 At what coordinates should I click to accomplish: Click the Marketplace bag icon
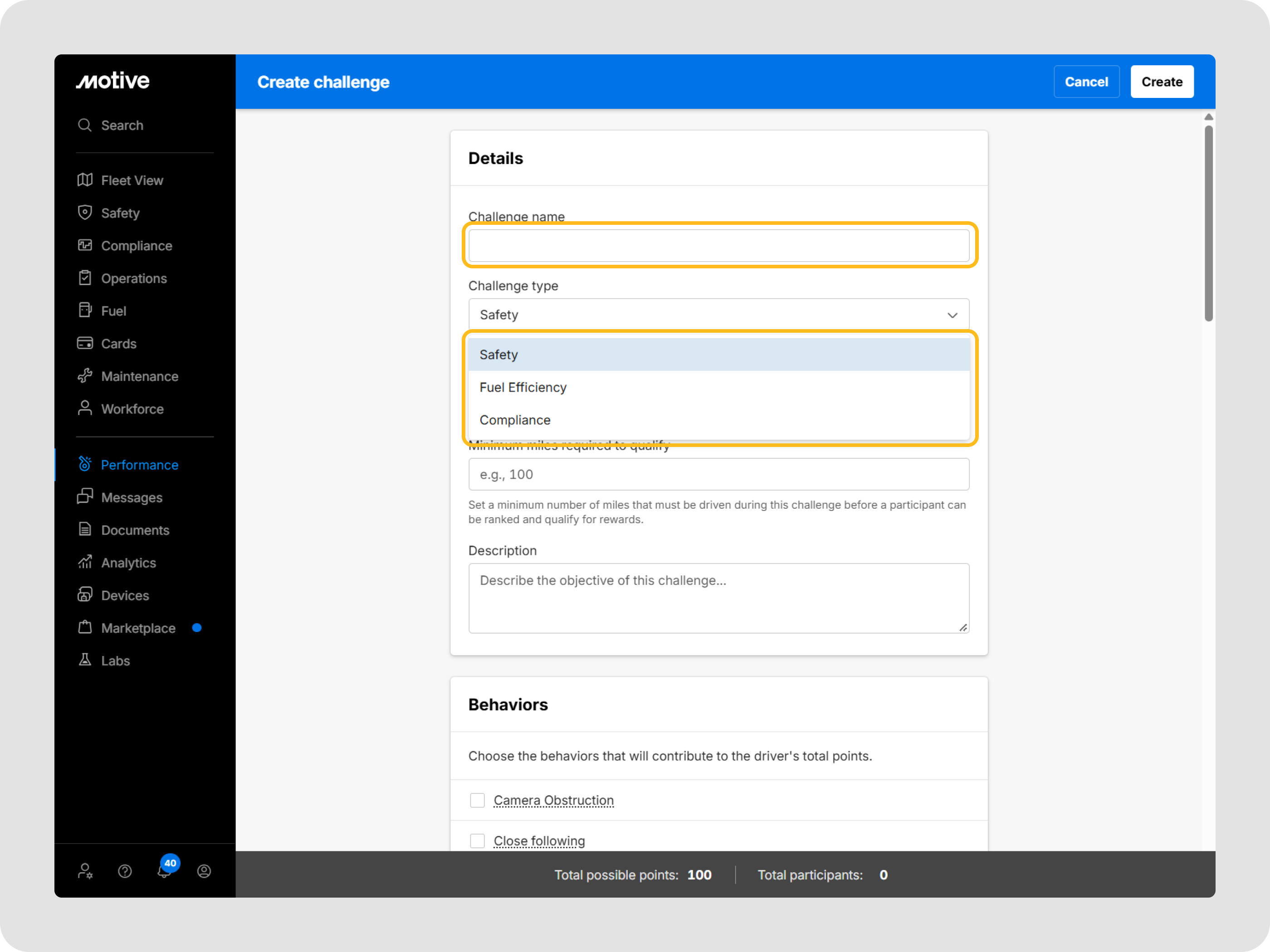tap(85, 627)
